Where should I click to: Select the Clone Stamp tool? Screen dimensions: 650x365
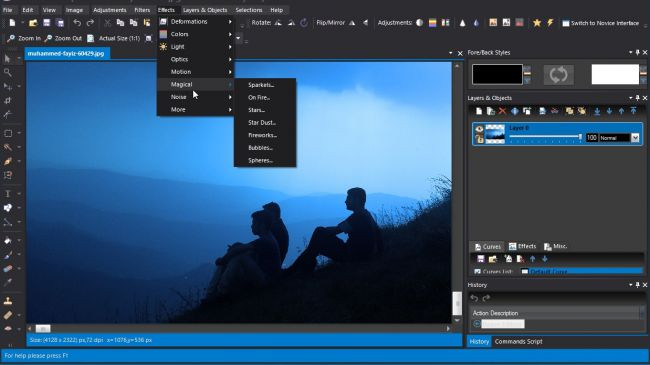(7, 301)
